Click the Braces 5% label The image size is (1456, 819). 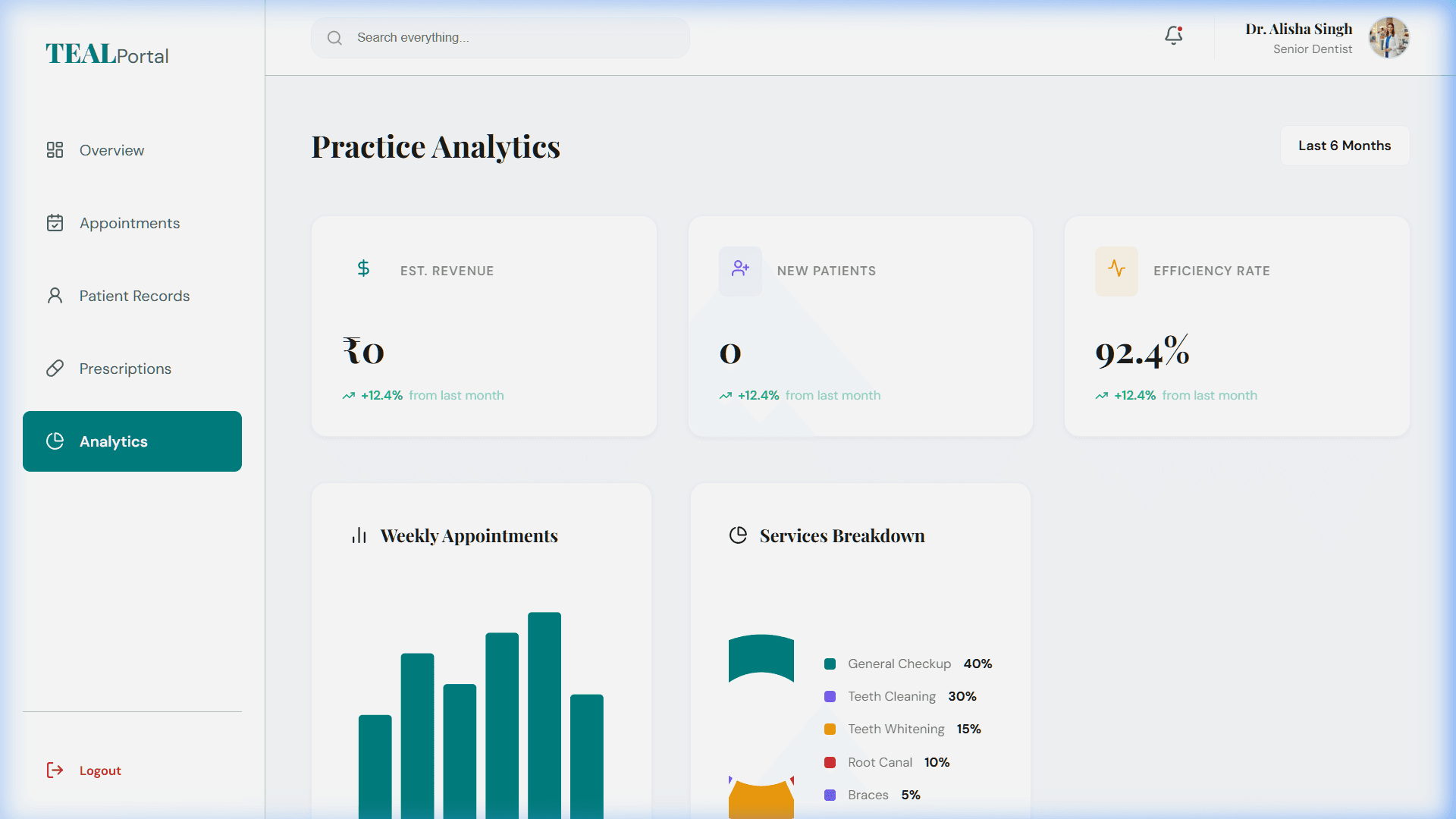[884, 795]
